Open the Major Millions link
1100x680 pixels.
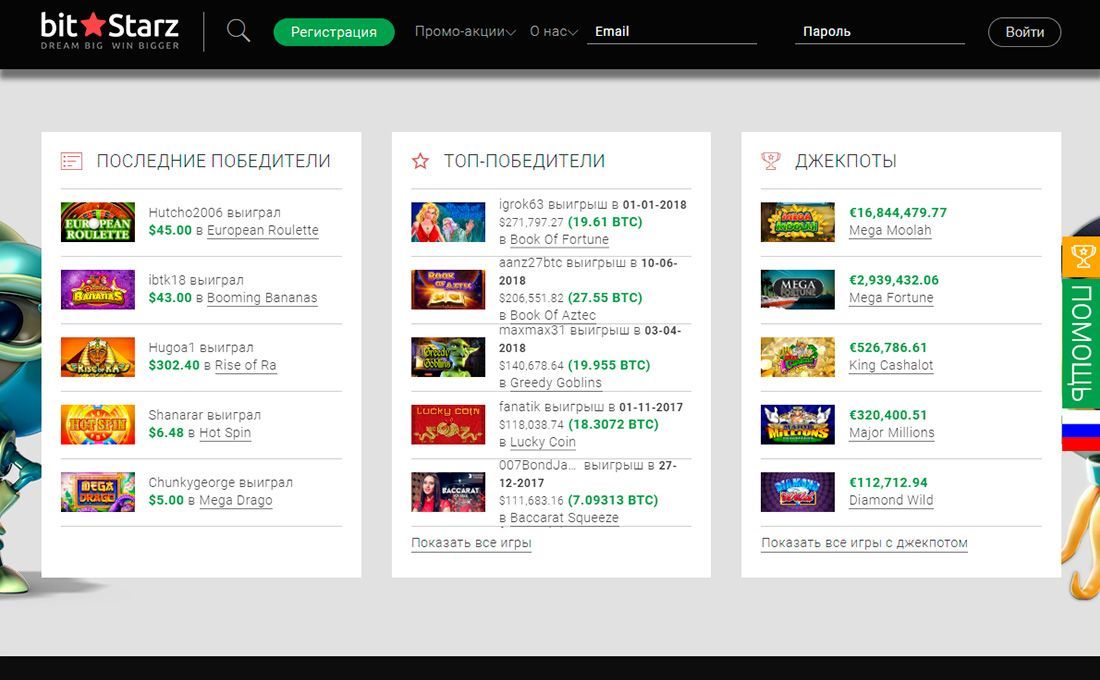(892, 432)
